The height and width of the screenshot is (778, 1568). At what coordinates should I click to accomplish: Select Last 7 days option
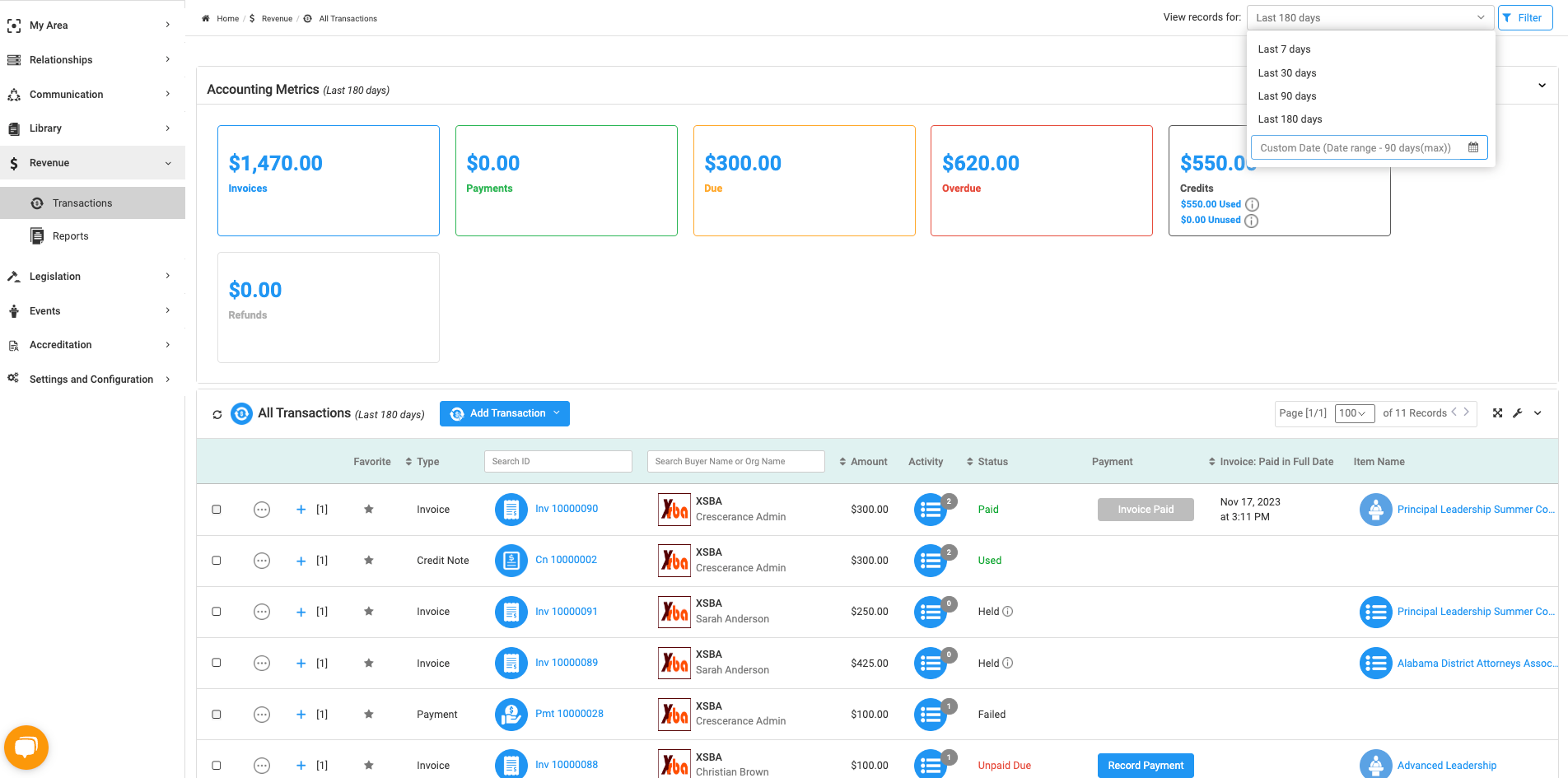pos(1370,49)
